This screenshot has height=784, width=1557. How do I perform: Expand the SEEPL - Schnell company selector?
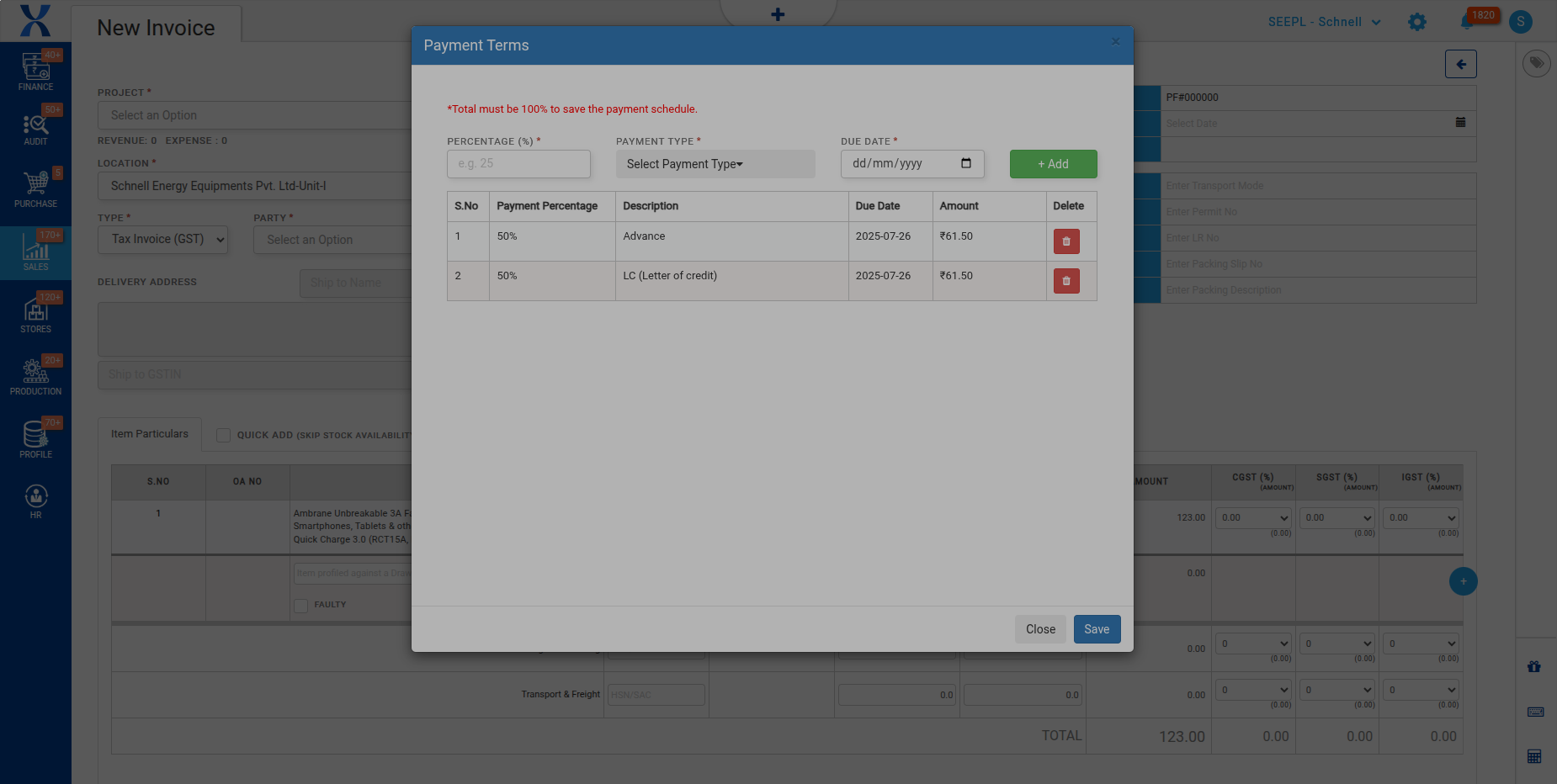[1324, 22]
